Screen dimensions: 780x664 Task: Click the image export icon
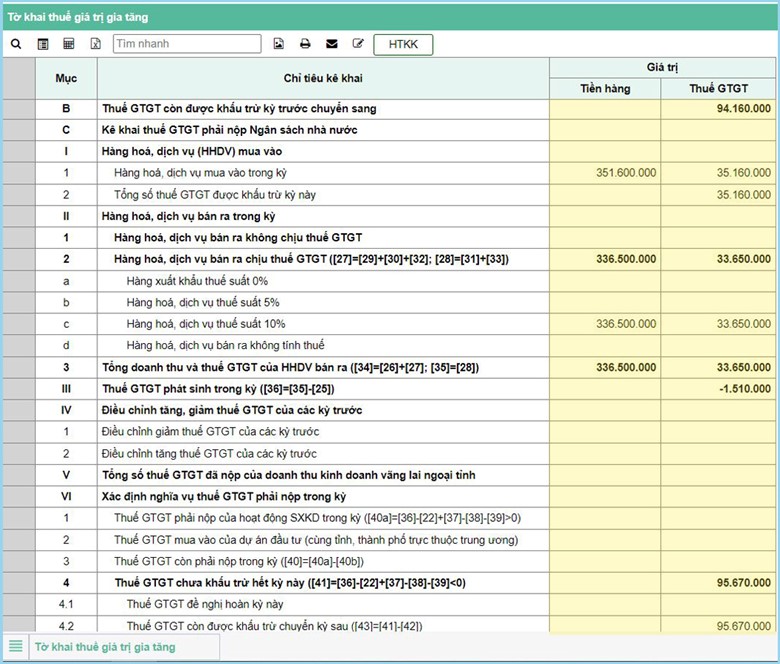click(x=279, y=44)
